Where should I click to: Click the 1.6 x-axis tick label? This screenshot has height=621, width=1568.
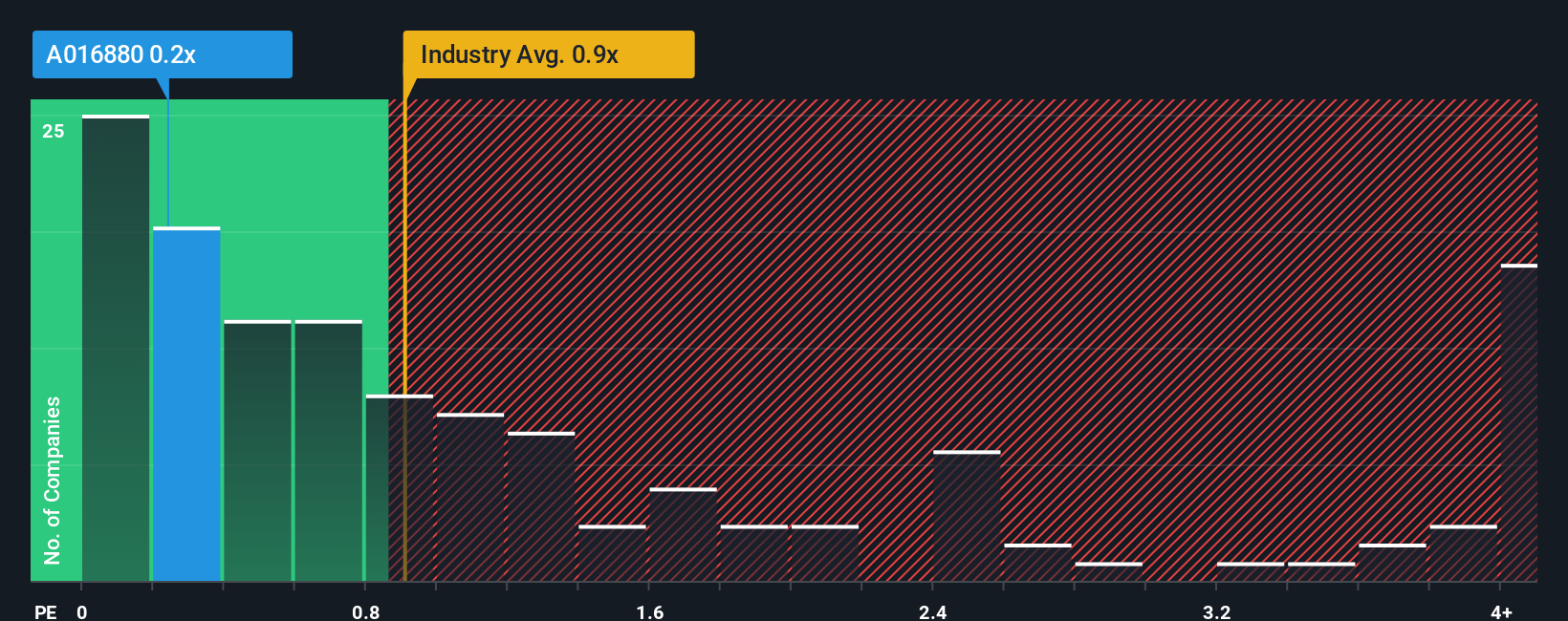click(x=650, y=611)
